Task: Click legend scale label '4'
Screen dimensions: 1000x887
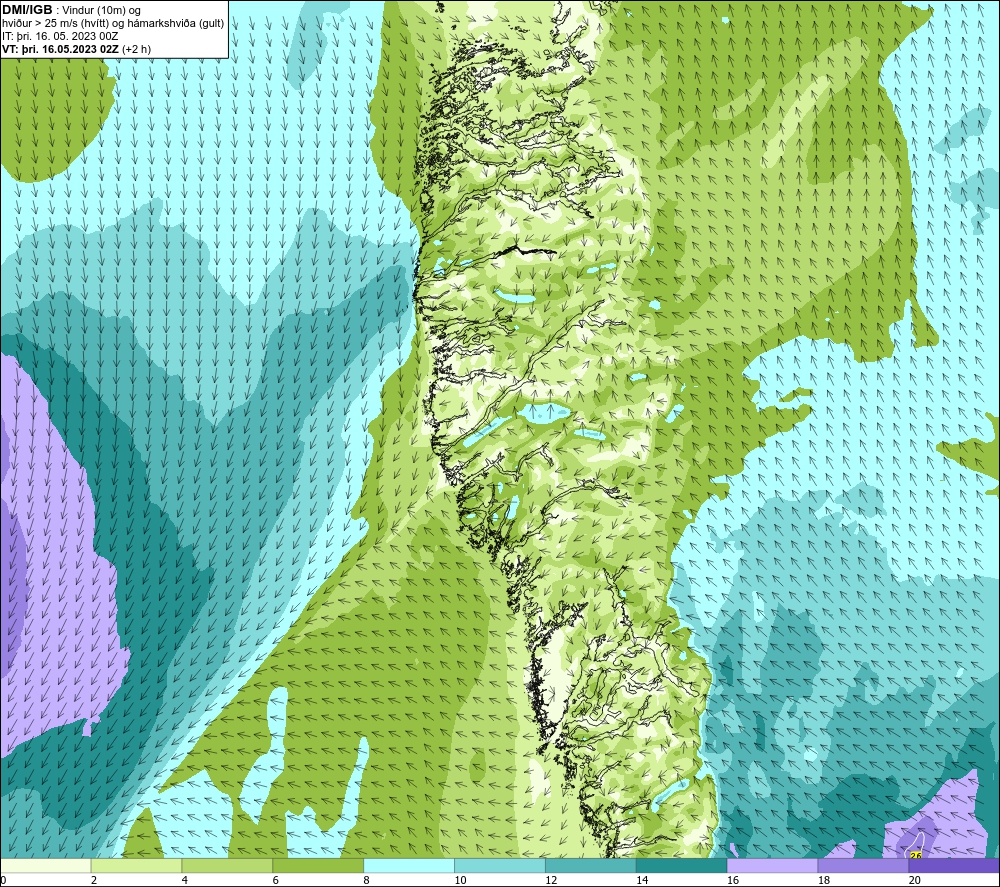Action: [x=184, y=880]
